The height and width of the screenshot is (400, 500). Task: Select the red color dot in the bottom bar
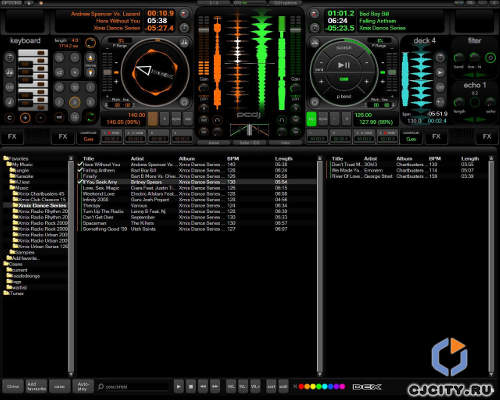pos(301,387)
